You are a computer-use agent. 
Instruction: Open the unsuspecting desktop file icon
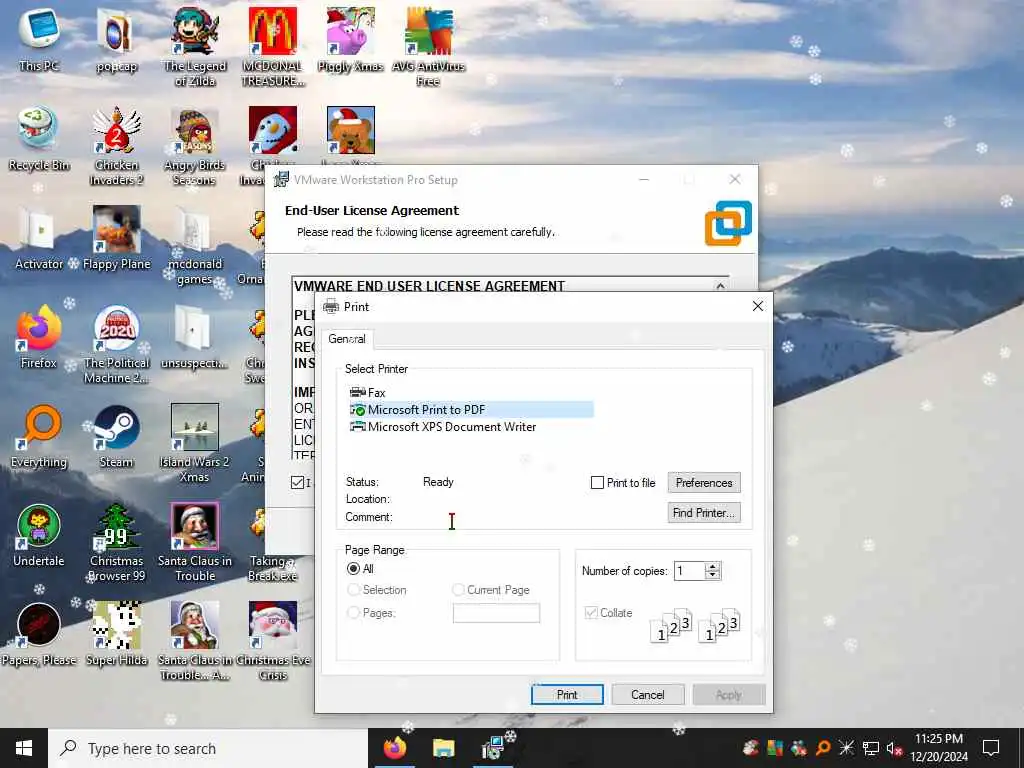click(x=195, y=336)
